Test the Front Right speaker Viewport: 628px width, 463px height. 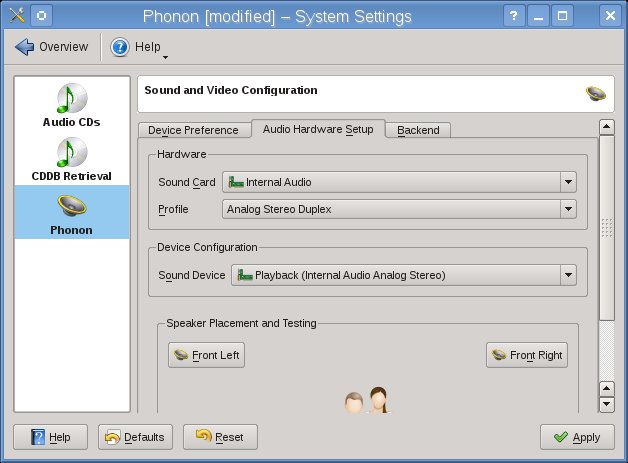pyautogui.click(x=527, y=355)
